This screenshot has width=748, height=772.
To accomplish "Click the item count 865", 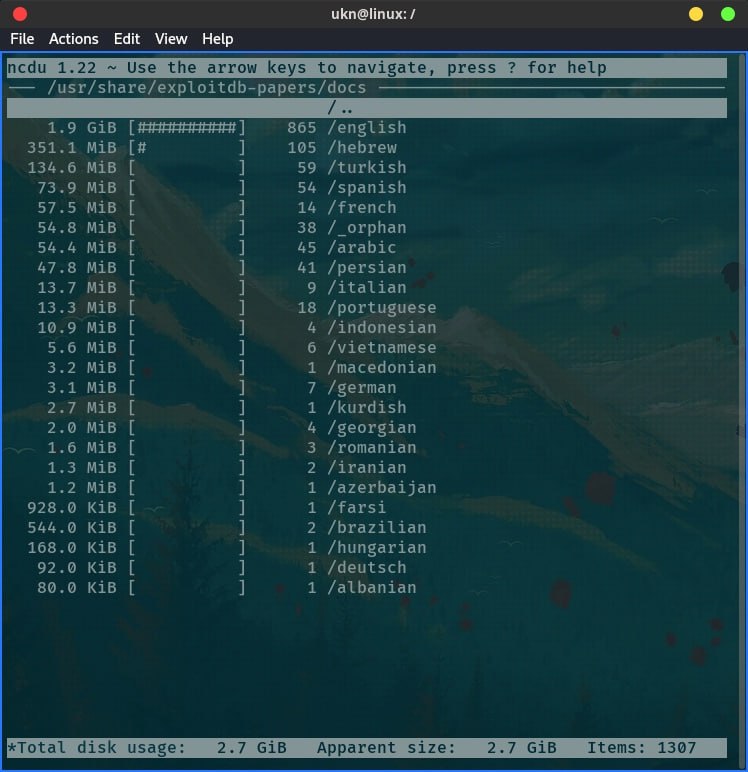I will coord(301,128).
